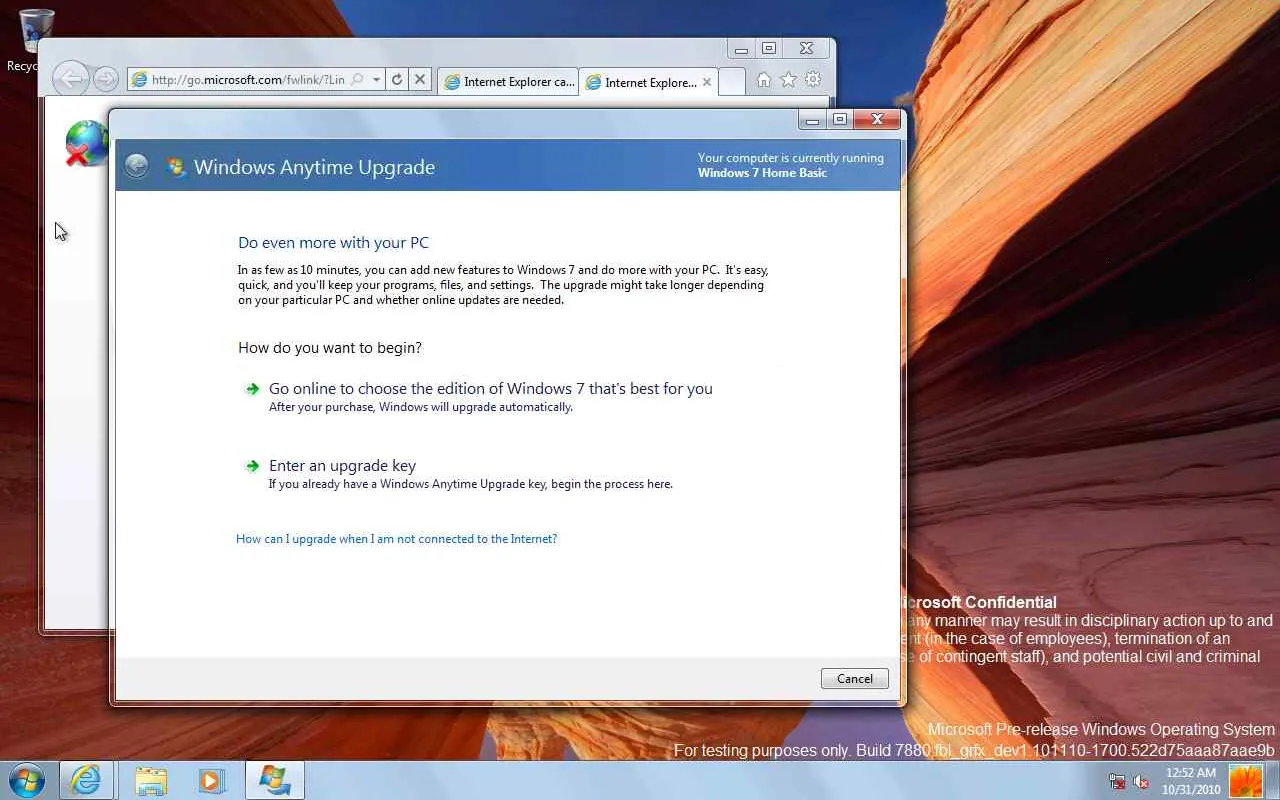The height and width of the screenshot is (800, 1280).
Task: Maximize the Internet Explorer window
Action: pyautogui.click(x=768, y=48)
